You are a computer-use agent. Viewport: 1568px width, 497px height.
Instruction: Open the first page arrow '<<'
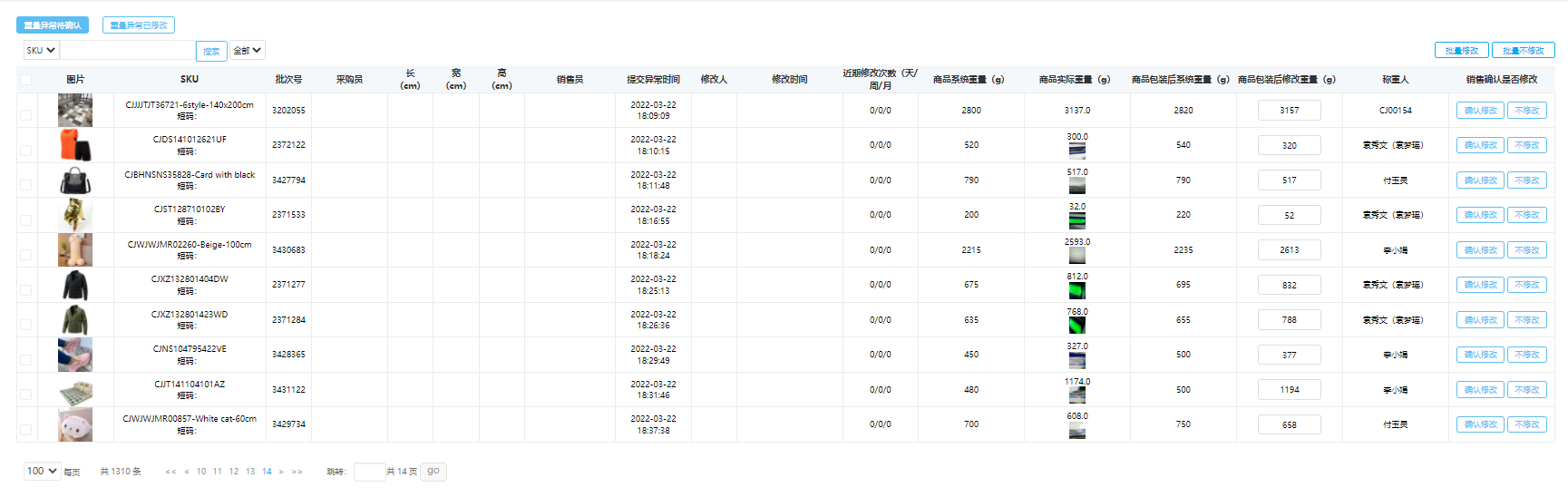tap(170, 472)
